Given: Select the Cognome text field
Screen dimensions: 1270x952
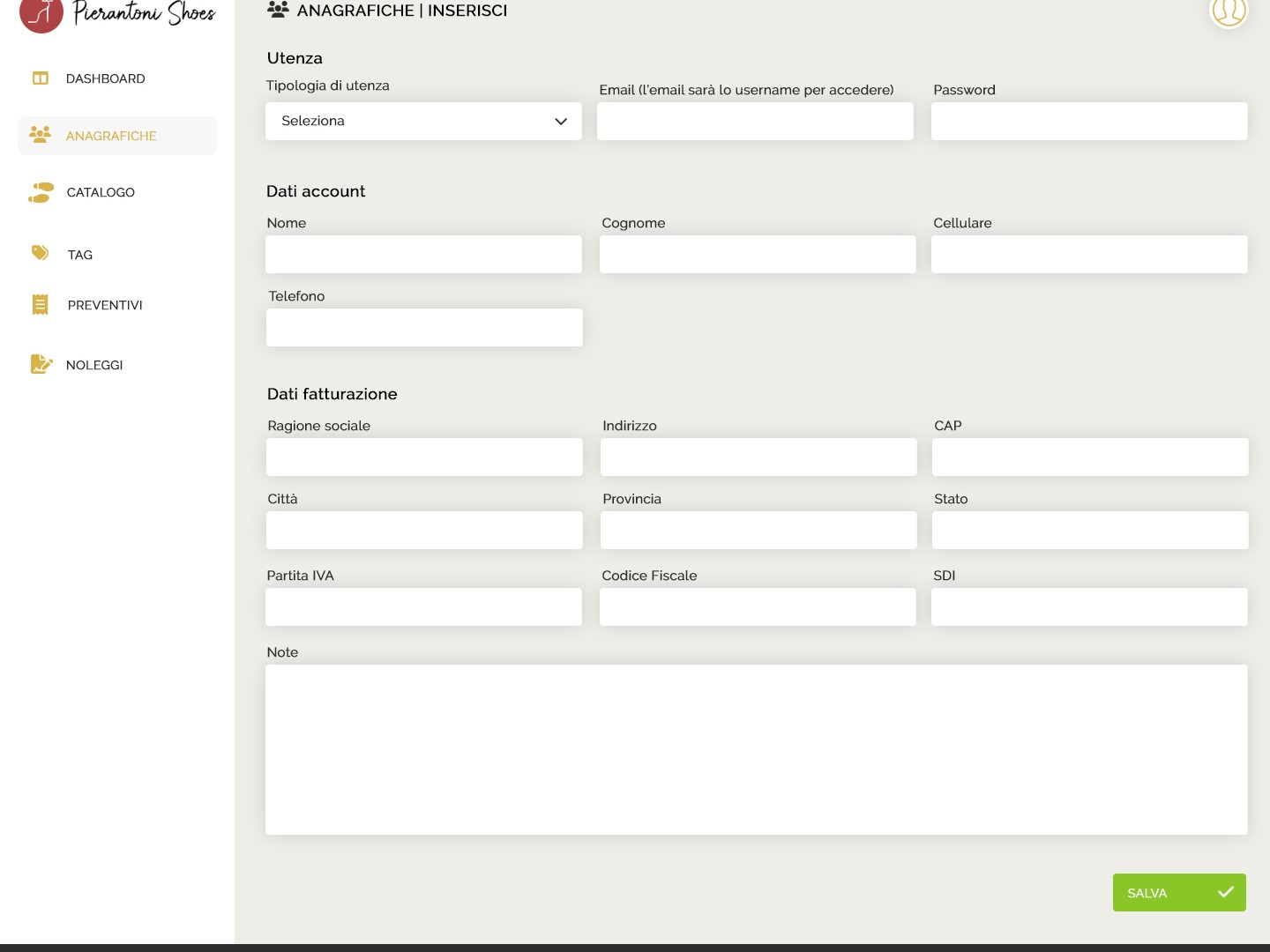Looking at the screenshot, I should 758,255.
